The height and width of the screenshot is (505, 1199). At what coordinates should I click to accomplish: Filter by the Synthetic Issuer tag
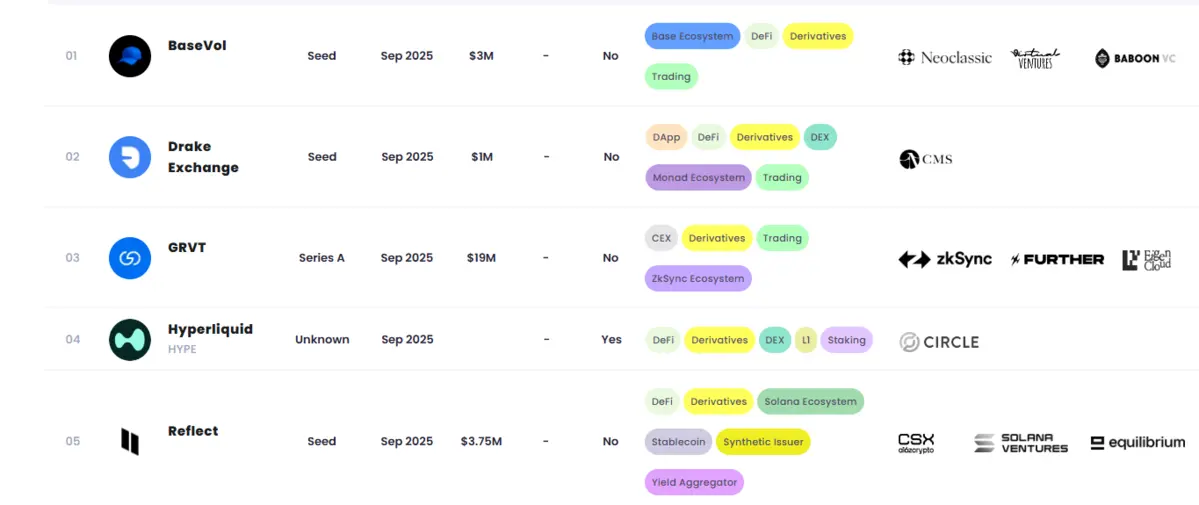(x=763, y=442)
